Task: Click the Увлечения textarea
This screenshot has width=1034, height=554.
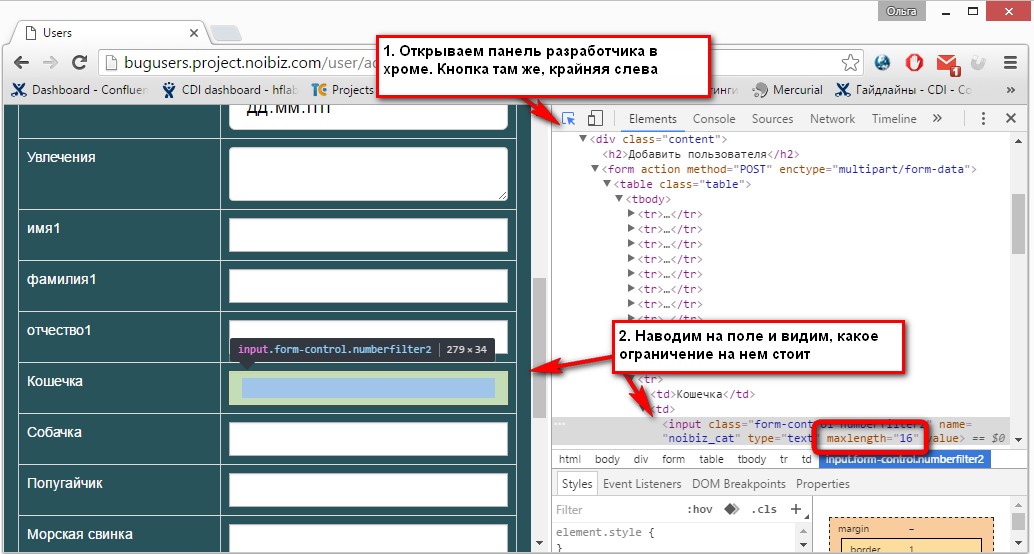Action: [x=369, y=173]
